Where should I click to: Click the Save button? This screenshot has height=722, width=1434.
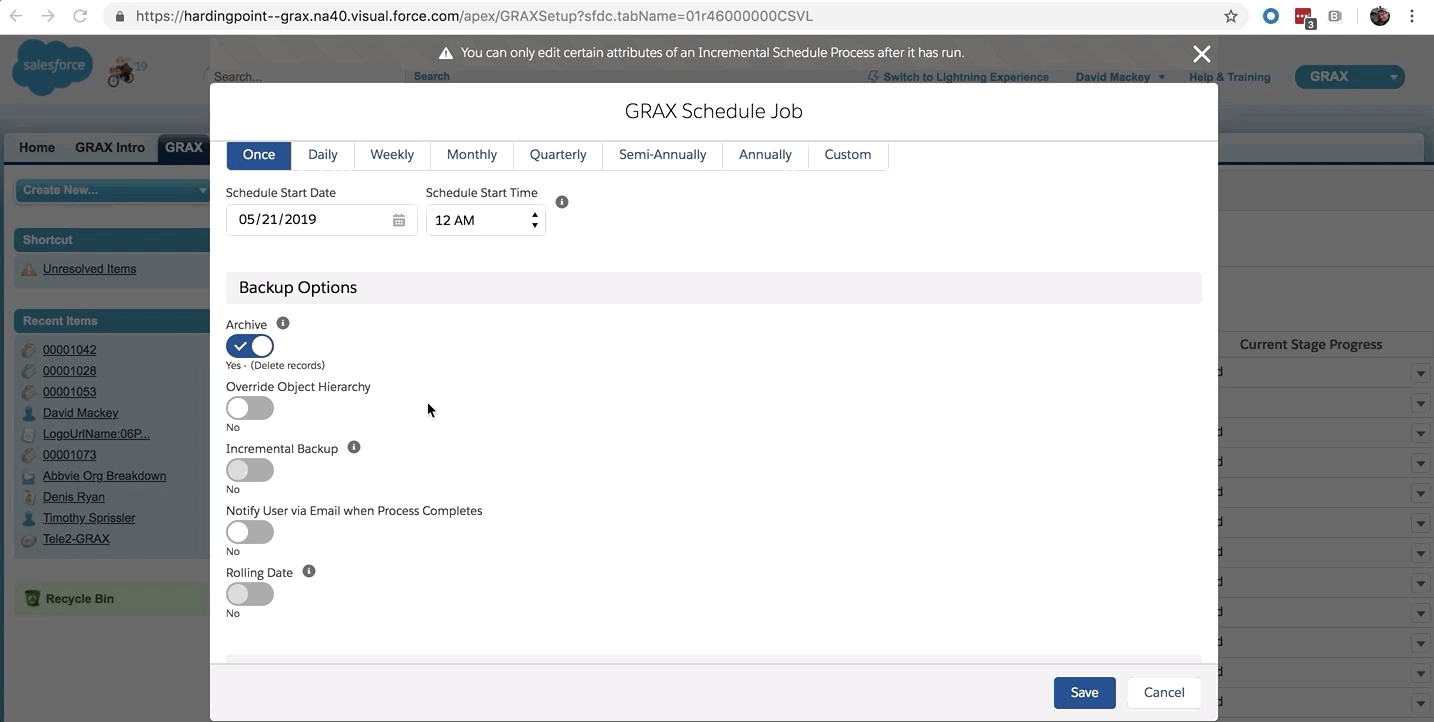pyautogui.click(x=1085, y=693)
